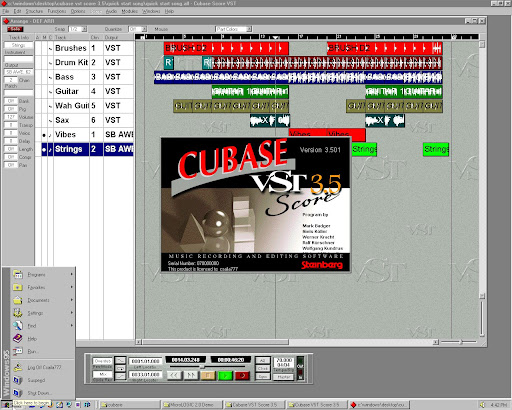
Task: Click the MIDI note icon beside Vibes
Action: [50, 135]
